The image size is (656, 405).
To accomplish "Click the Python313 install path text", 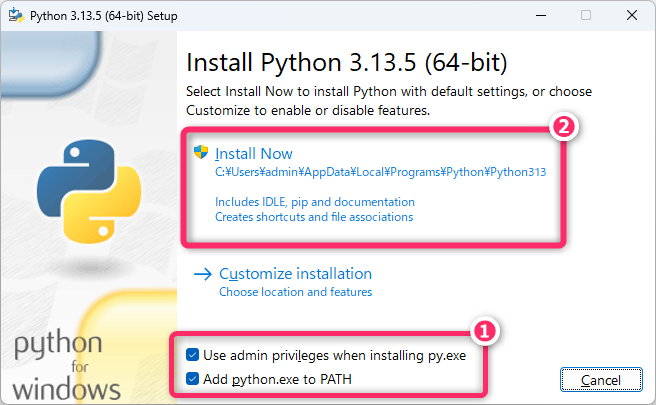I will pos(380,172).
